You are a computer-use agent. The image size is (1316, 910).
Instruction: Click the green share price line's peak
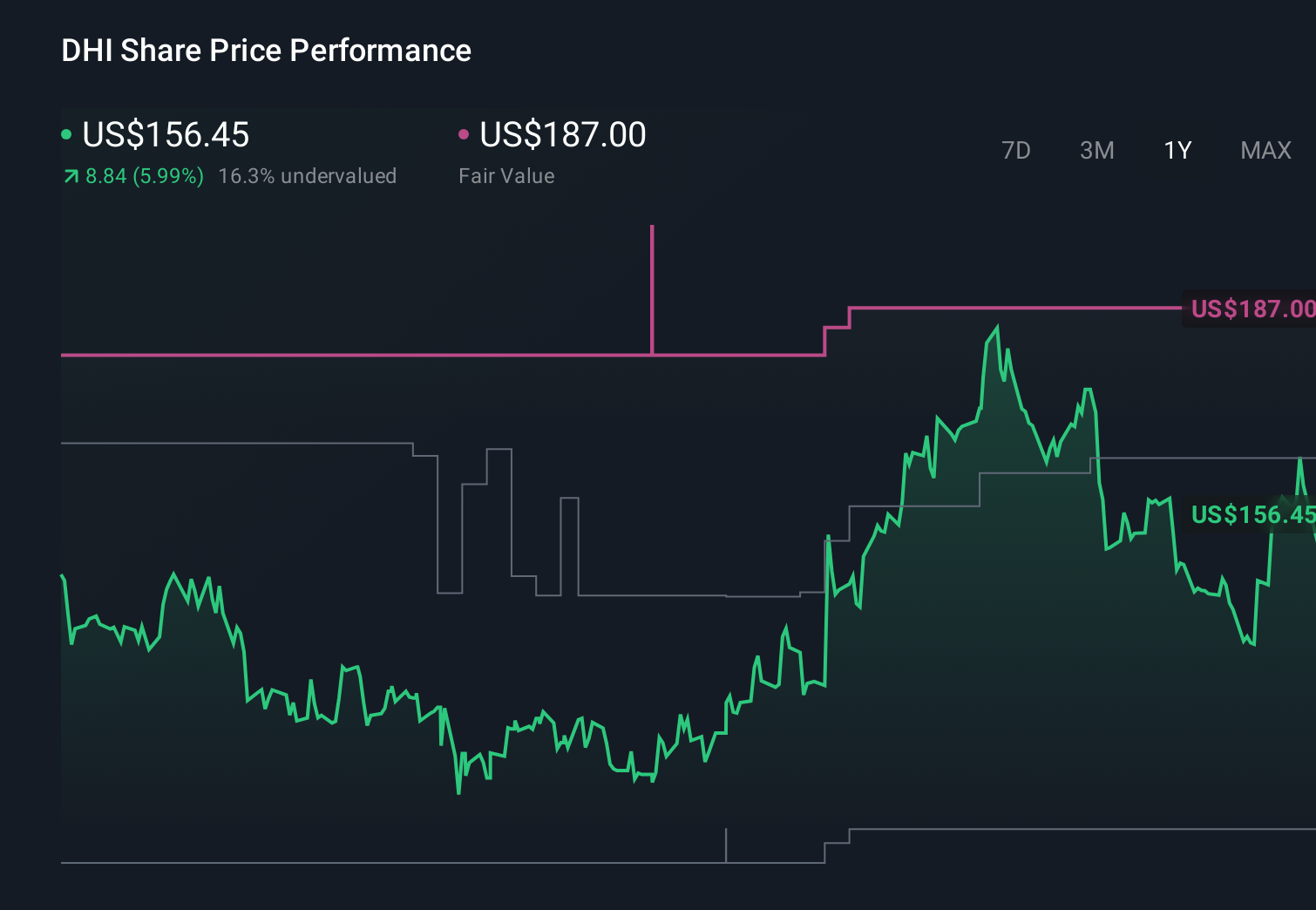(997, 325)
